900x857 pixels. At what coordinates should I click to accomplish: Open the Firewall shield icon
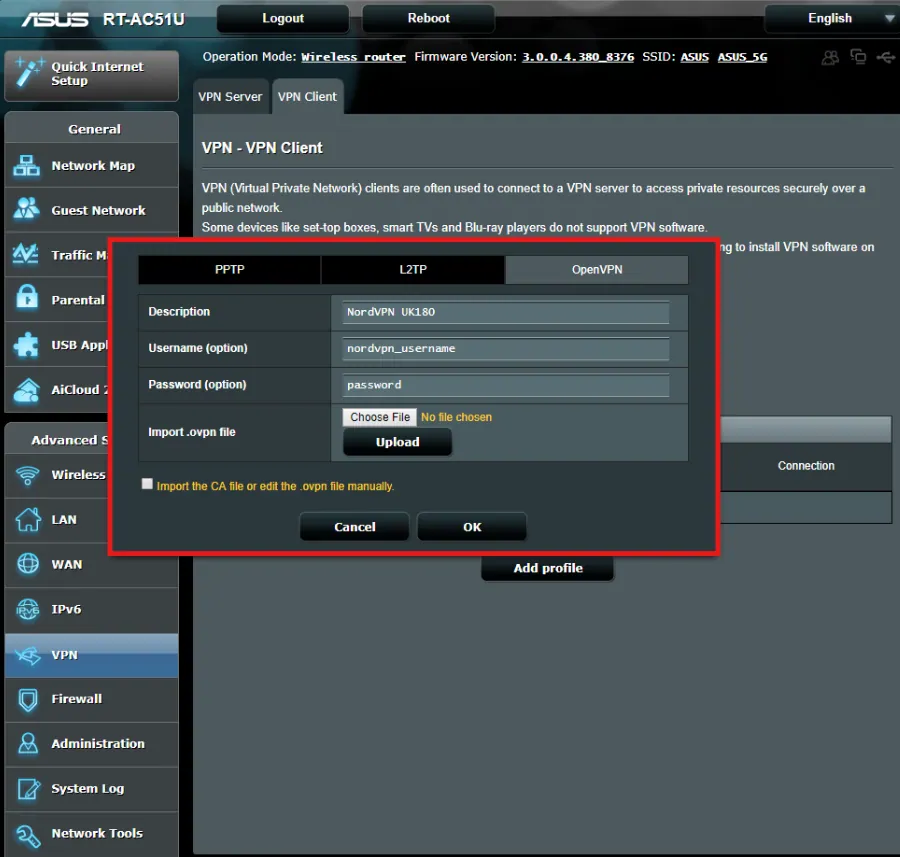tap(28, 700)
